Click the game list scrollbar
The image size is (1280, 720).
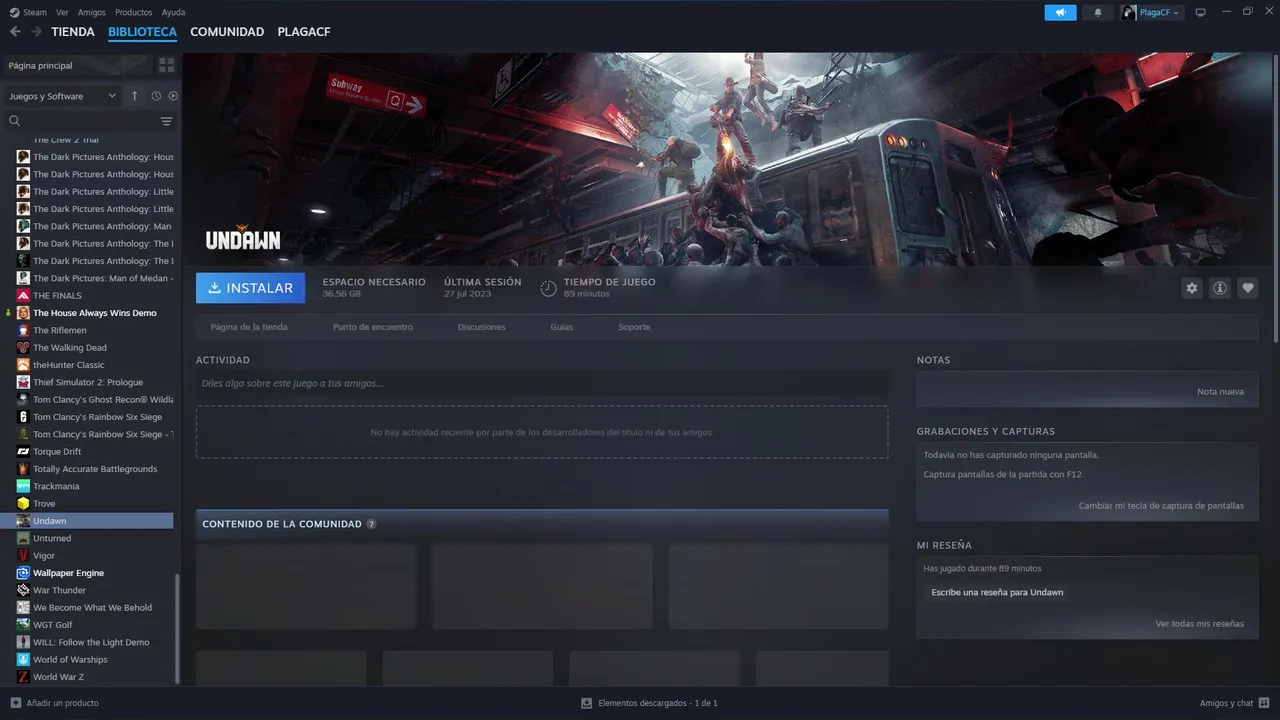(x=177, y=628)
